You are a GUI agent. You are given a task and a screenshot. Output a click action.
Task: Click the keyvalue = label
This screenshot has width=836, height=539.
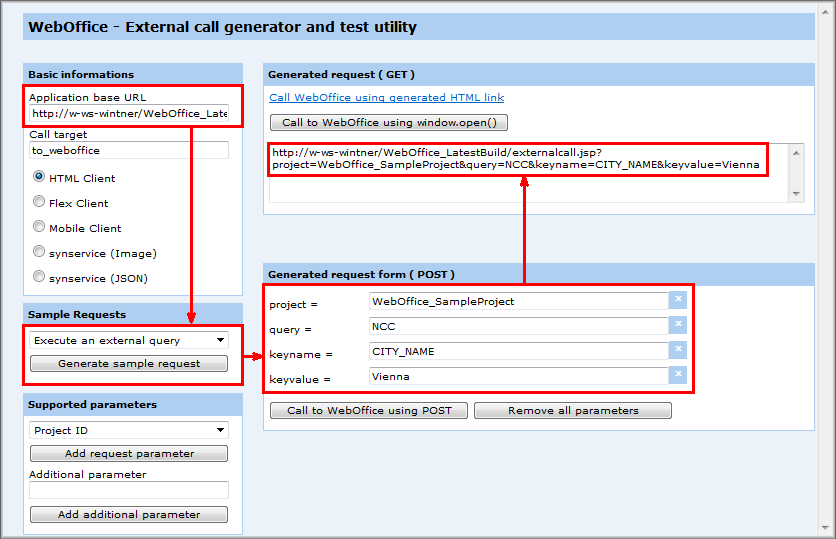pyautogui.click(x=300, y=380)
